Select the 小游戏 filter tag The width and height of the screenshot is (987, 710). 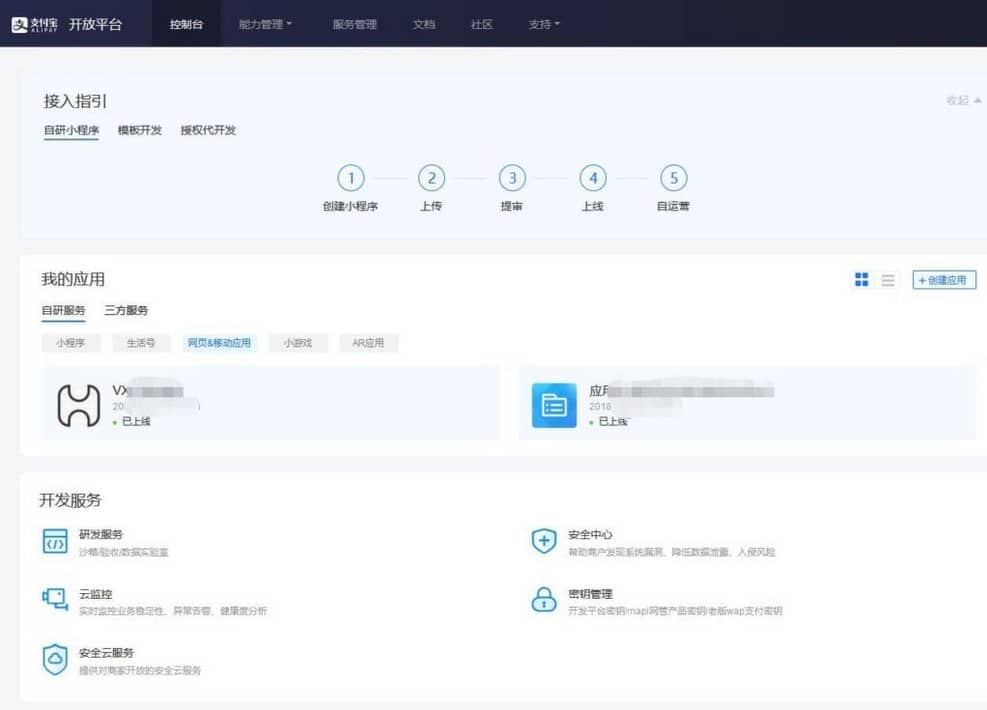point(297,343)
